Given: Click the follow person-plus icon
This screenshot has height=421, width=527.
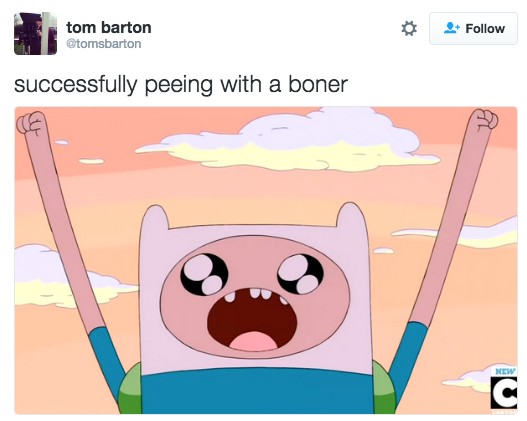Looking at the screenshot, I should point(452,28).
